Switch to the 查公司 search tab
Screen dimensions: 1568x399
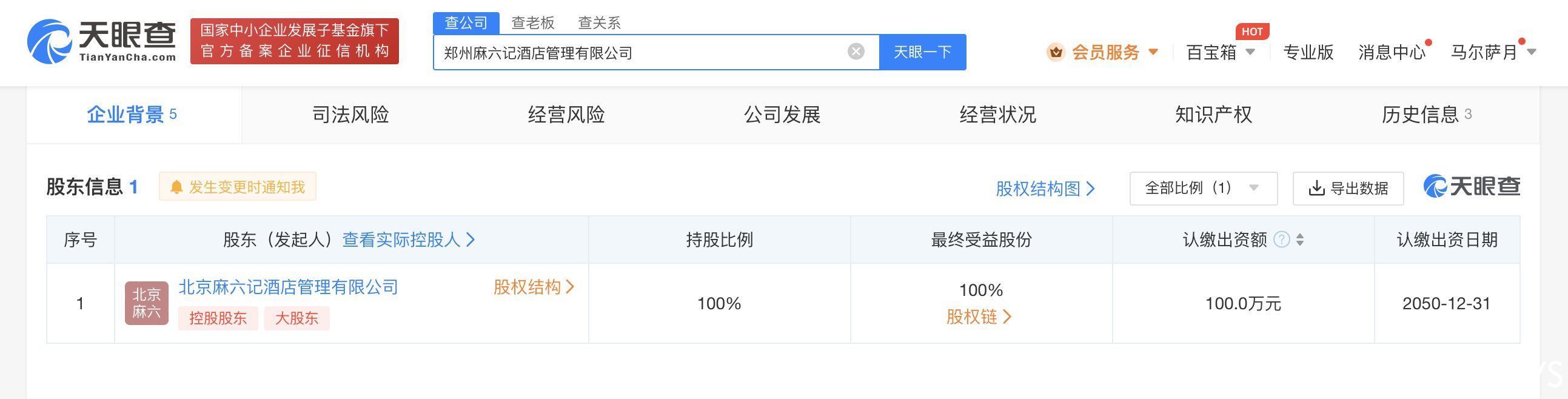[466, 23]
